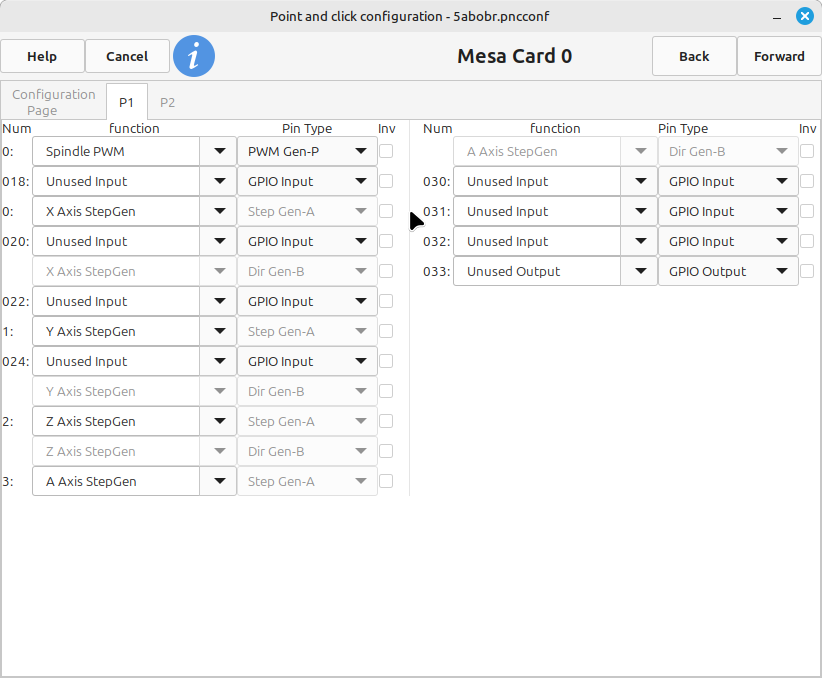This screenshot has width=822, height=678.
Task: Expand pin 018 Unused Input function combo
Action: (134, 182)
